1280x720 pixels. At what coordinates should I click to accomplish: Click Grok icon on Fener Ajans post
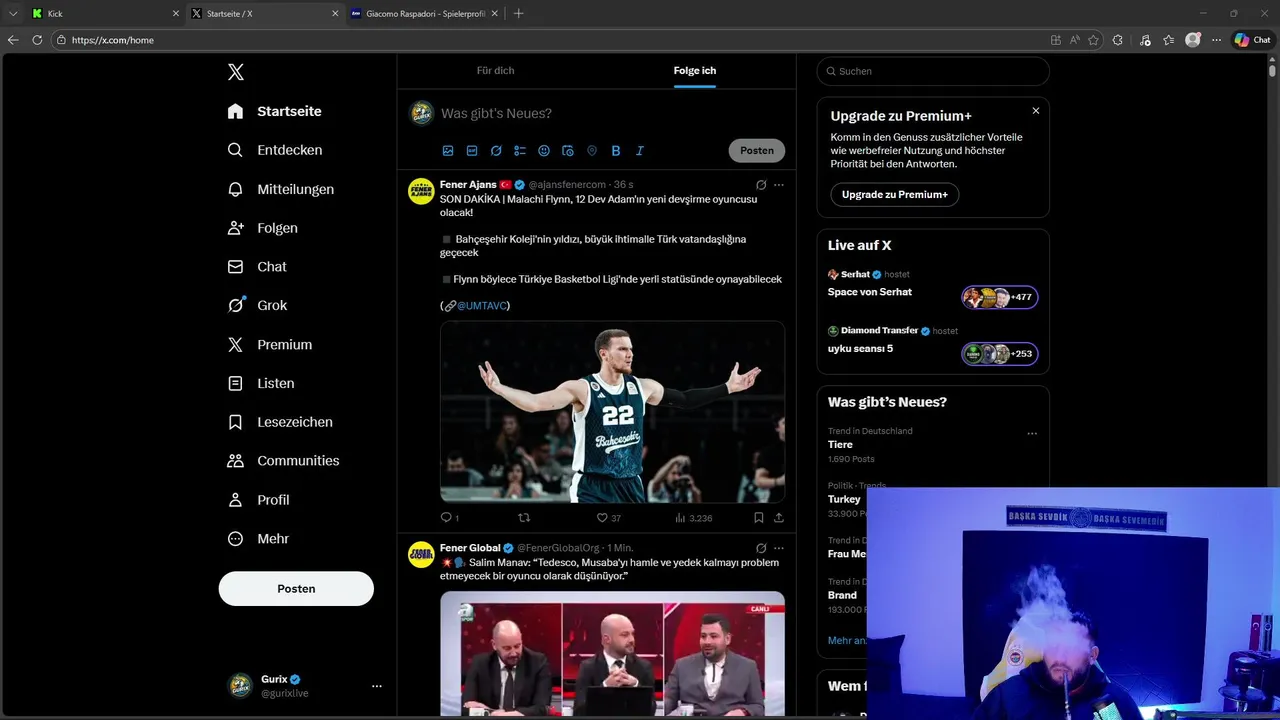[x=761, y=185]
